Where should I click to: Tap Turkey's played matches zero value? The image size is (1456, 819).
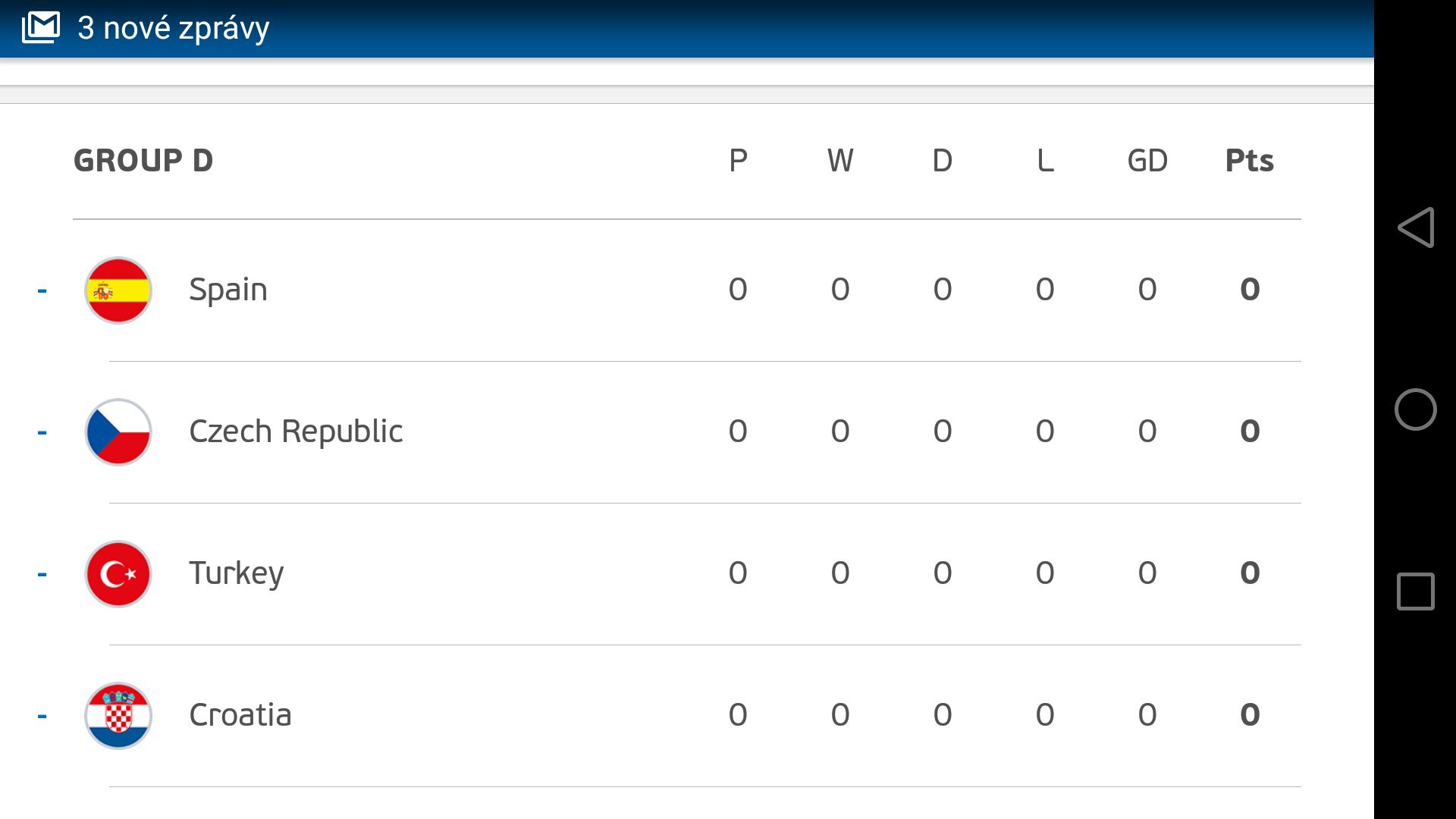(736, 574)
